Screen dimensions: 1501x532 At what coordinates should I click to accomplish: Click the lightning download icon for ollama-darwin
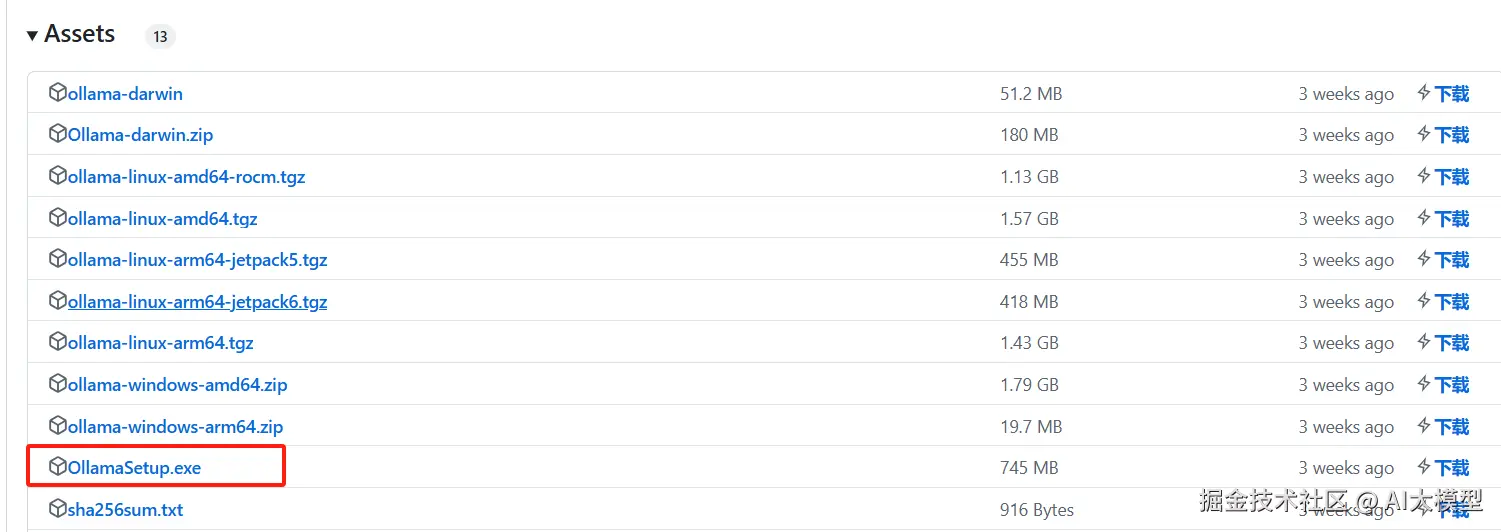pyautogui.click(x=1424, y=93)
